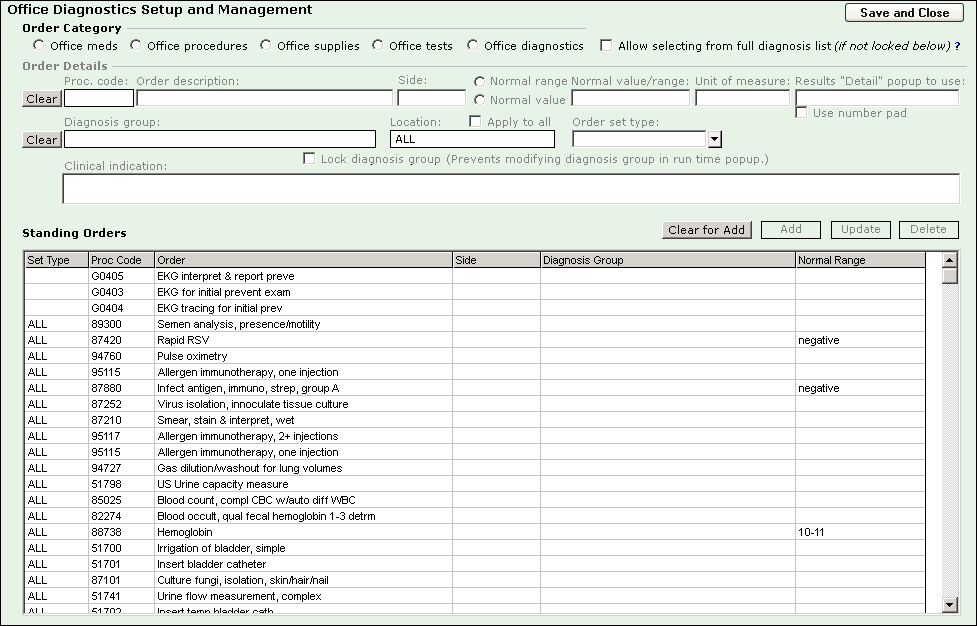The width and height of the screenshot is (977, 626).
Task: Click the Side input field
Action: click(432, 98)
